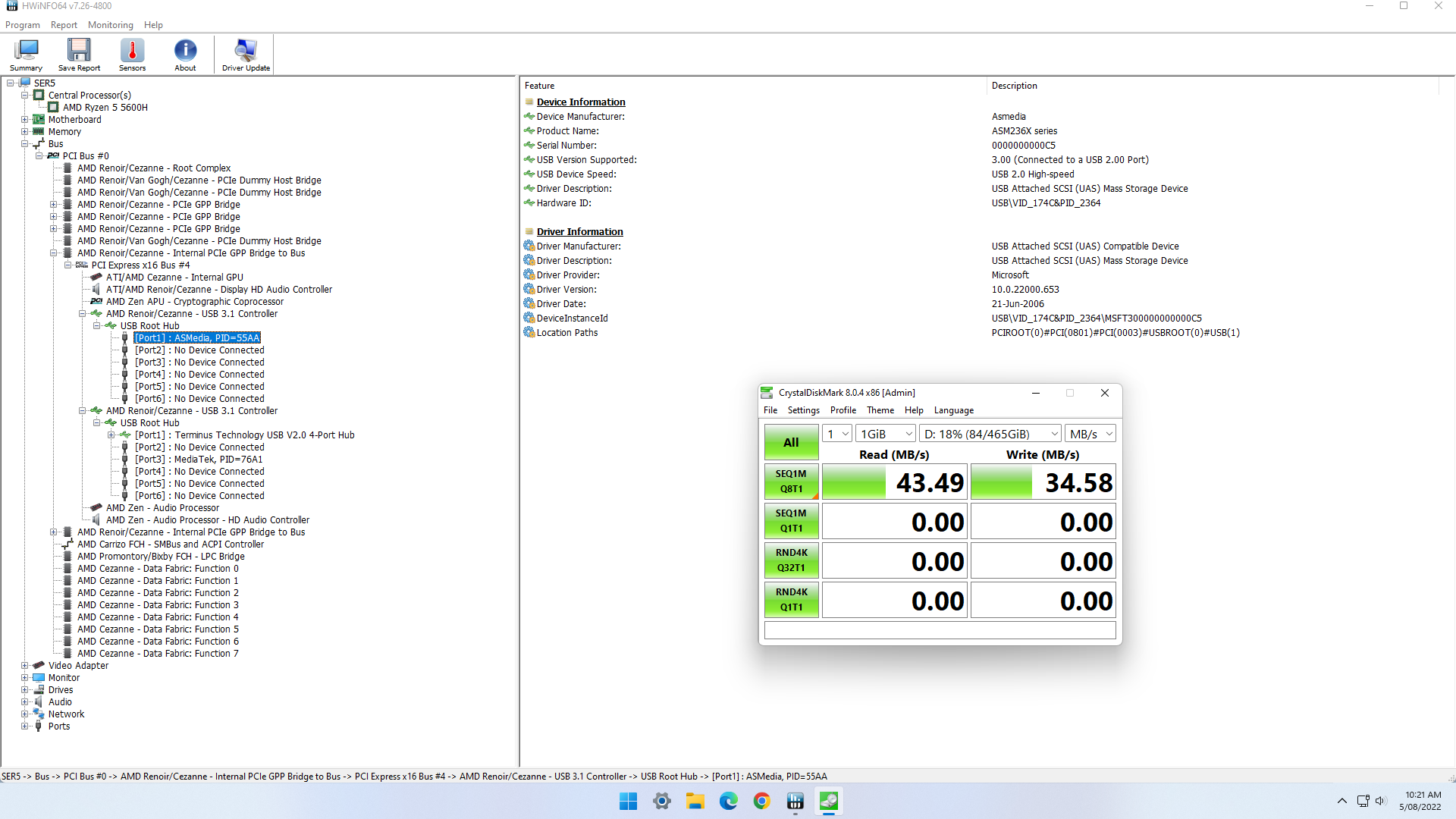The image size is (1456, 819).
Task: Click the Device Information section heading
Action: pyautogui.click(x=581, y=102)
